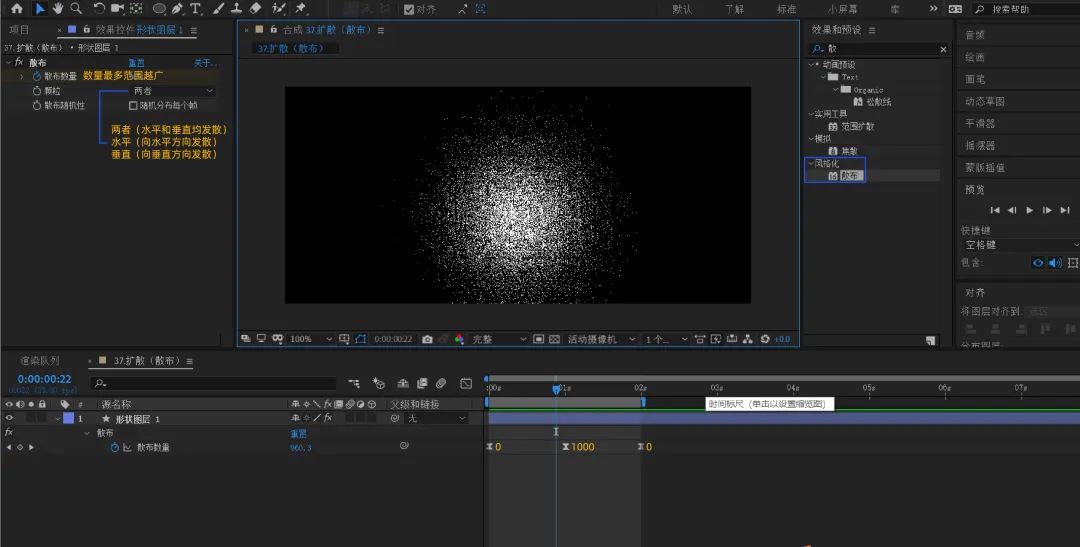This screenshot has width=1080, height=547.
Task: Click the current time indicator handle
Action: [556, 389]
